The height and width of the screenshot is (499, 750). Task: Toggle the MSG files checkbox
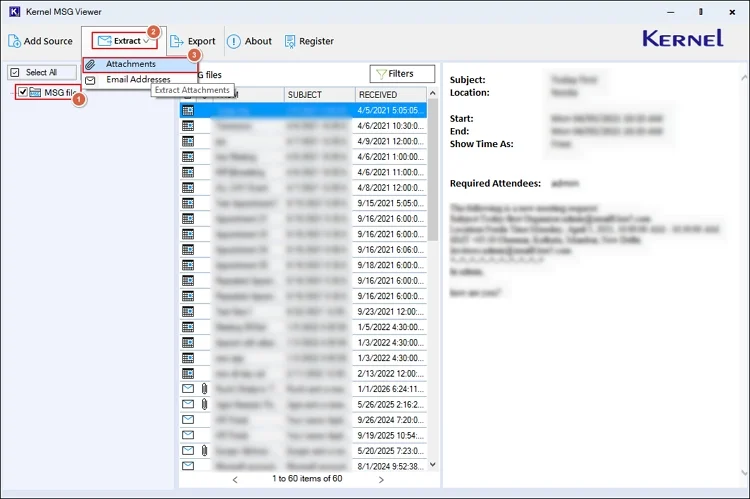(x=23, y=92)
